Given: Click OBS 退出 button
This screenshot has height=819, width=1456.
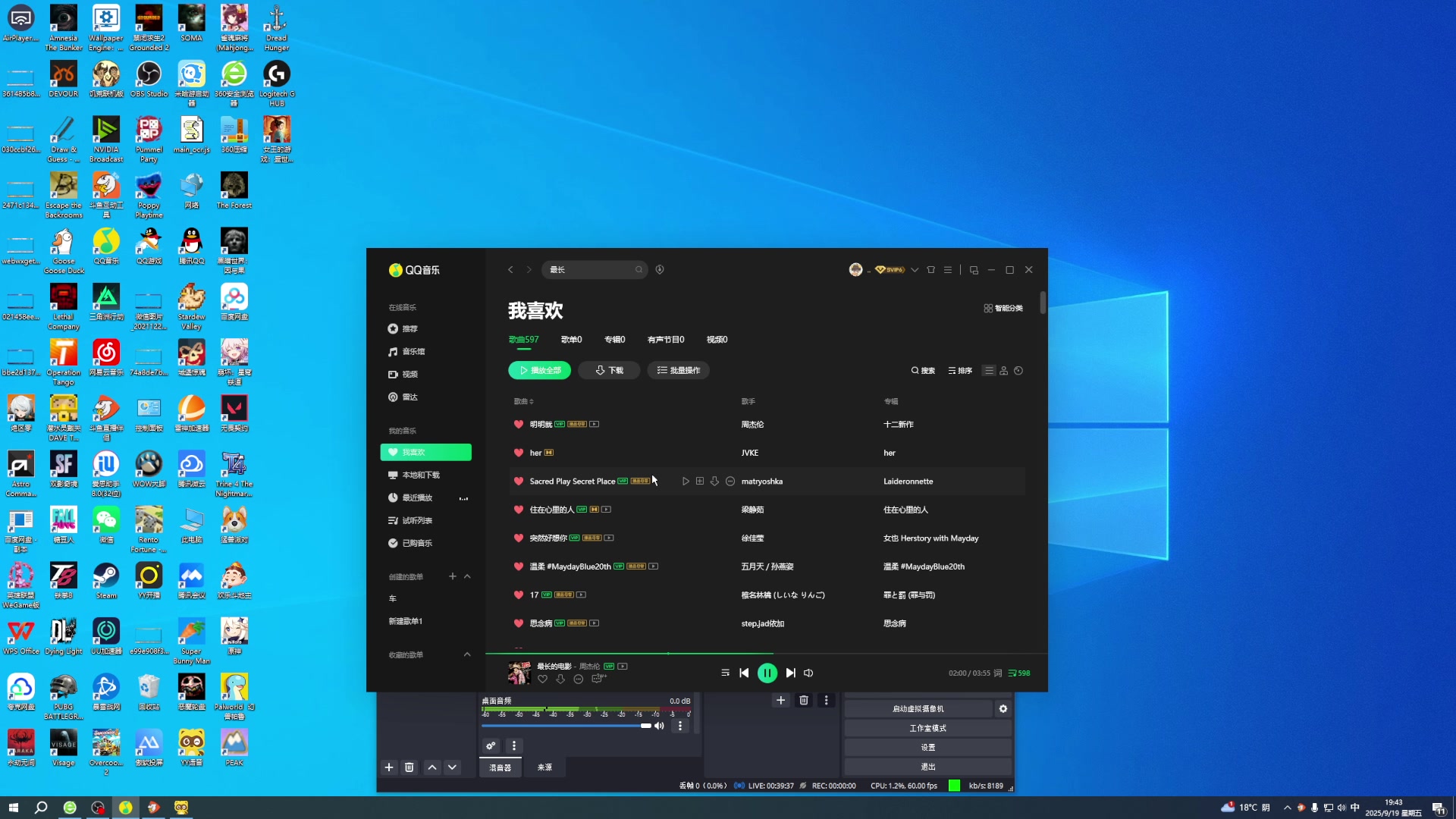Looking at the screenshot, I should coord(928,767).
